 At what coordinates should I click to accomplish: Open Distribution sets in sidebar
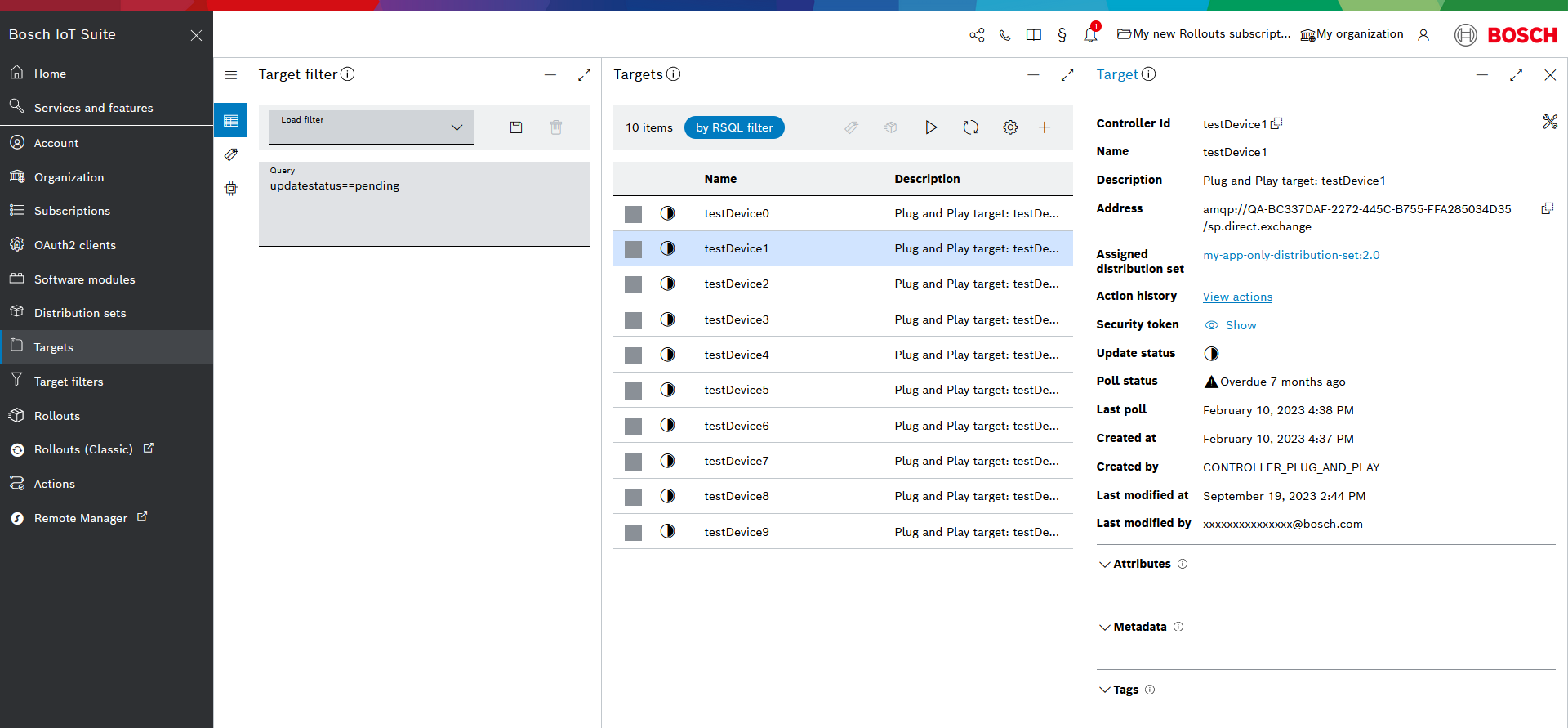80,313
